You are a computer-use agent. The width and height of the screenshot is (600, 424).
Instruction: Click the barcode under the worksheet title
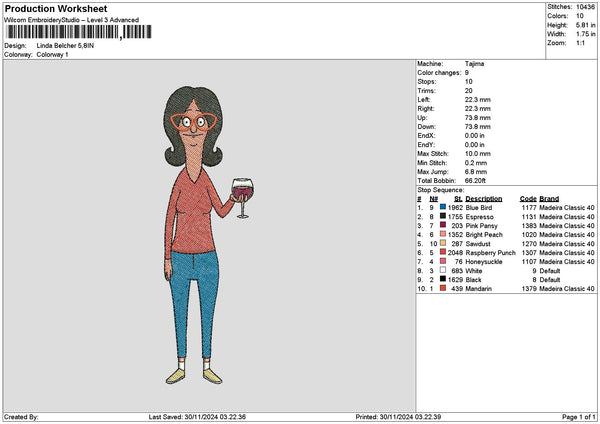click(79, 32)
